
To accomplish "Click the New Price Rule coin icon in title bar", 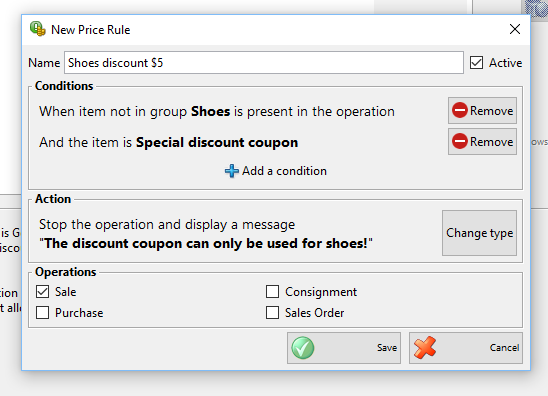I will pyautogui.click(x=37, y=29).
